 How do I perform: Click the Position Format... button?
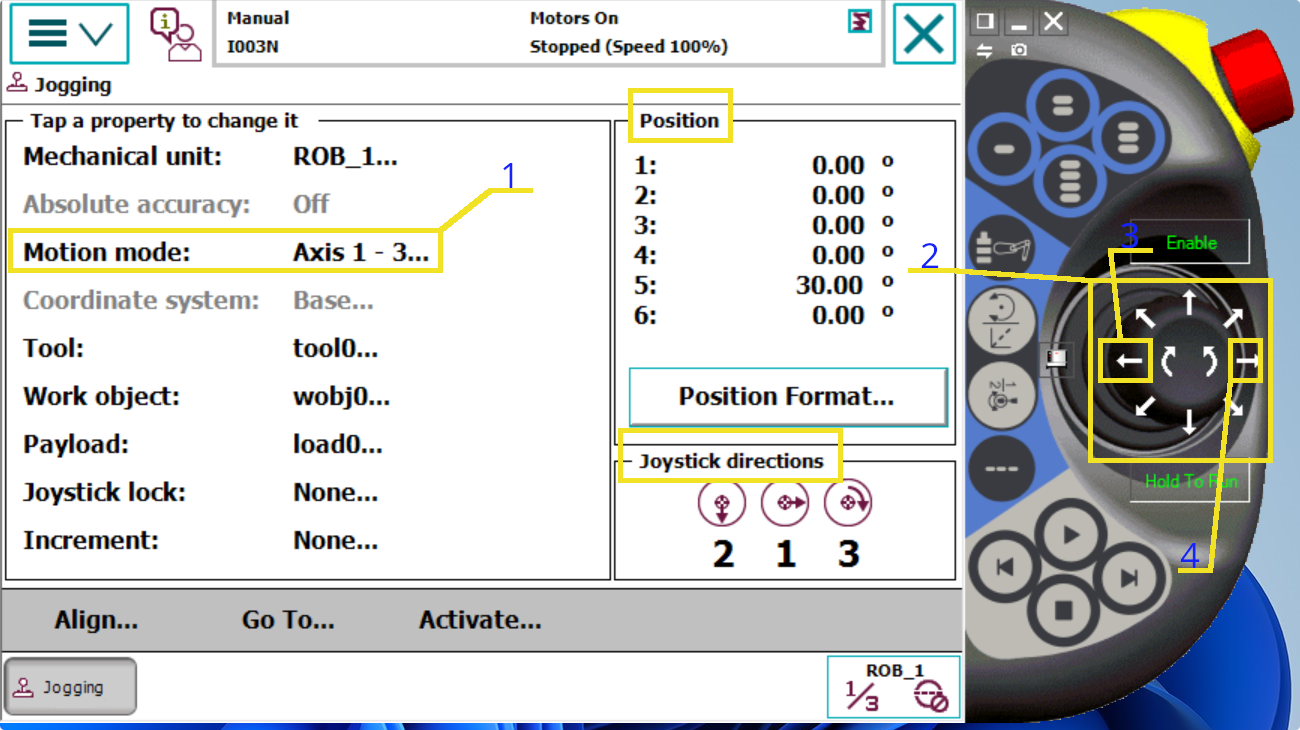coord(787,396)
